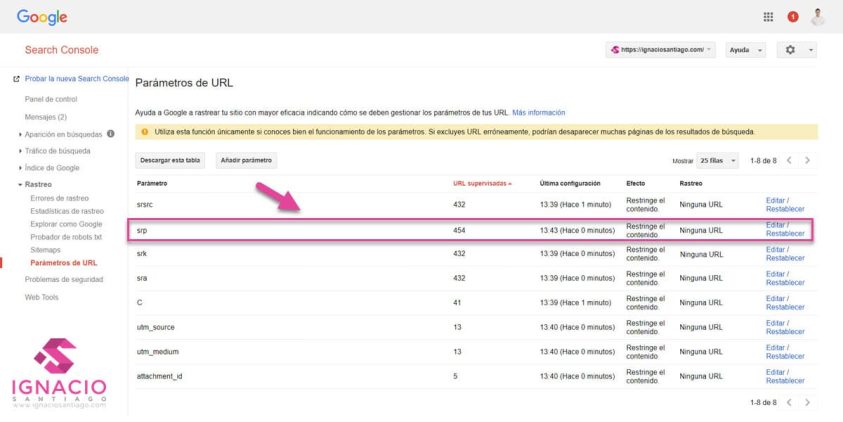
Task: Open Probador de robots.txt
Action: [66, 237]
